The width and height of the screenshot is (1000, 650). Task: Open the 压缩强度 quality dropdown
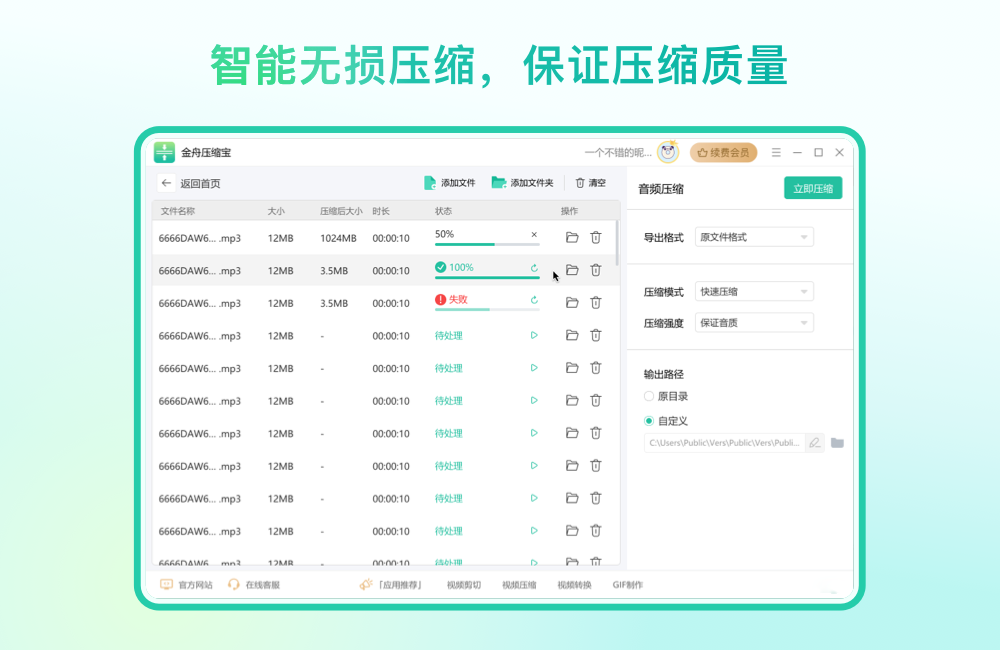754,322
